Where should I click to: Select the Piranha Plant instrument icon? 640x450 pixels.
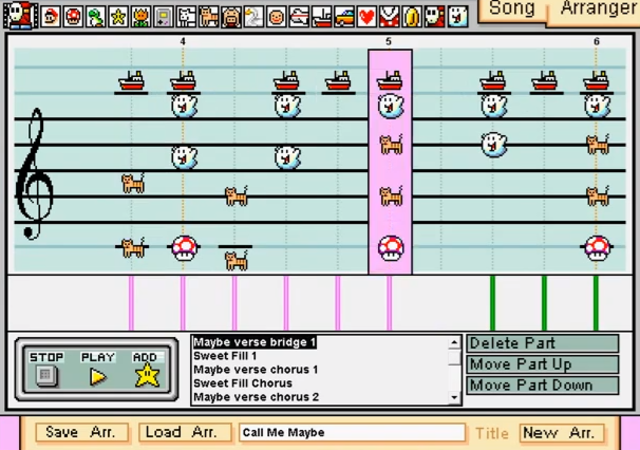tap(389, 17)
